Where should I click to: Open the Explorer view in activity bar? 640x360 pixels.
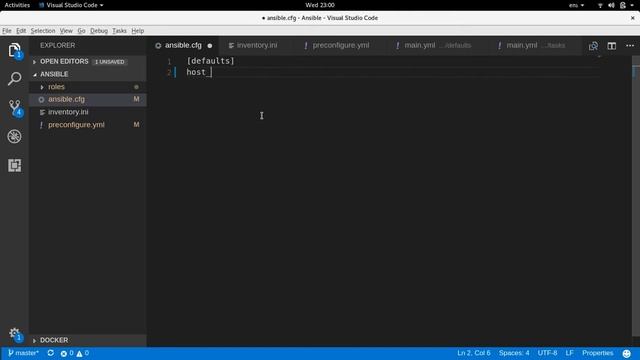pyautogui.click(x=15, y=51)
